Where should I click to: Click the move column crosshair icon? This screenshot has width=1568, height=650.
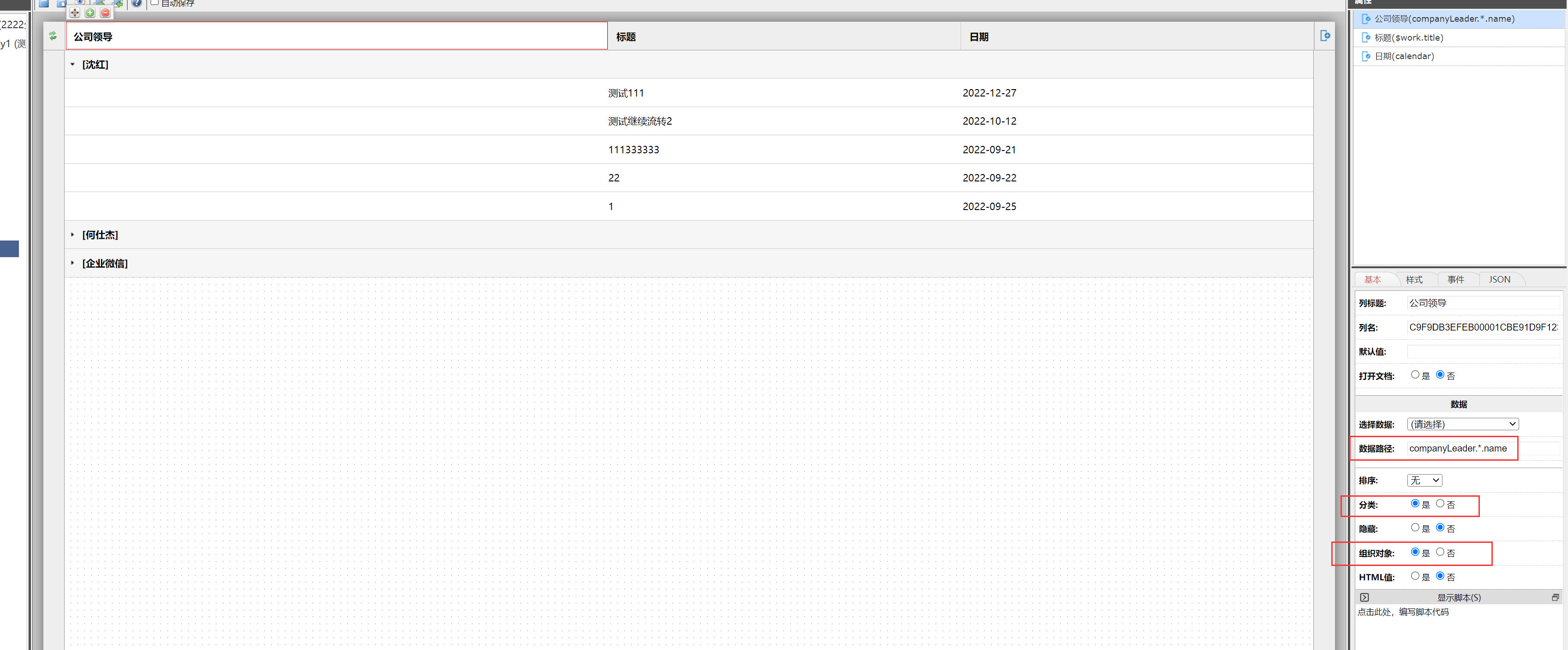(x=74, y=13)
